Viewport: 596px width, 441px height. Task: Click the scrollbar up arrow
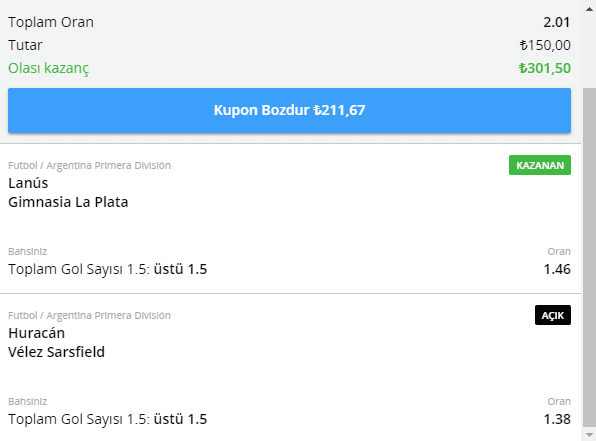click(589, 9)
